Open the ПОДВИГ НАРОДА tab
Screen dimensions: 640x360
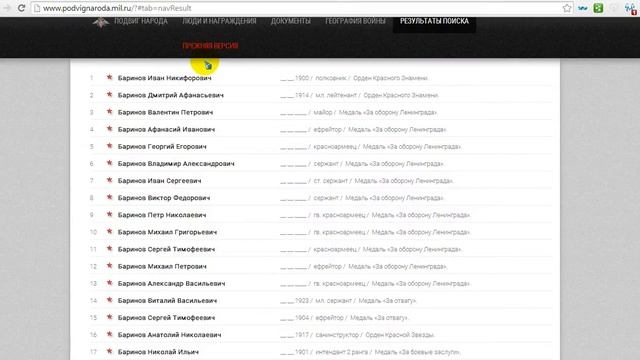(x=141, y=21)
